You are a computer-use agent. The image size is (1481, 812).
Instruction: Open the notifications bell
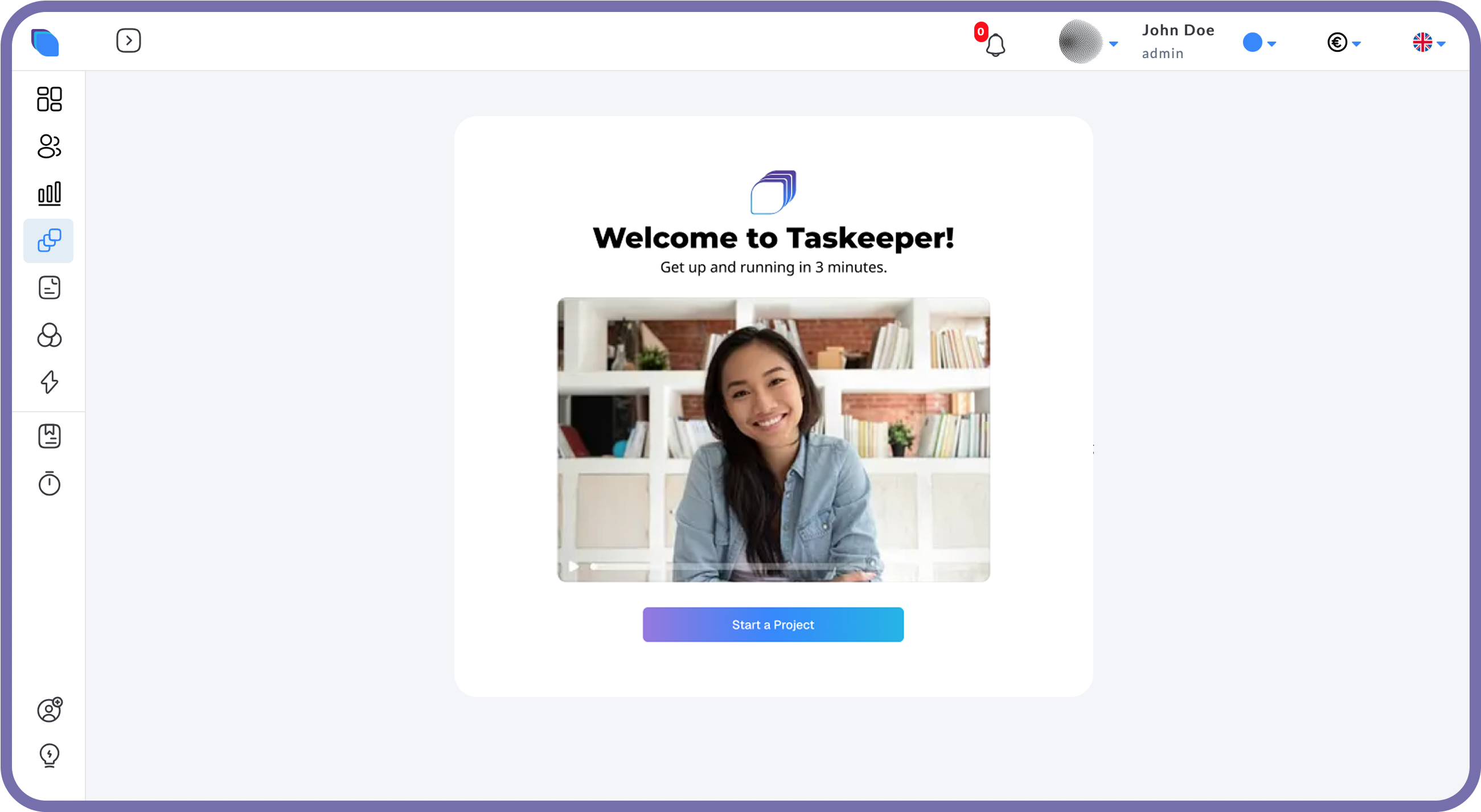(x=995, y=45)
